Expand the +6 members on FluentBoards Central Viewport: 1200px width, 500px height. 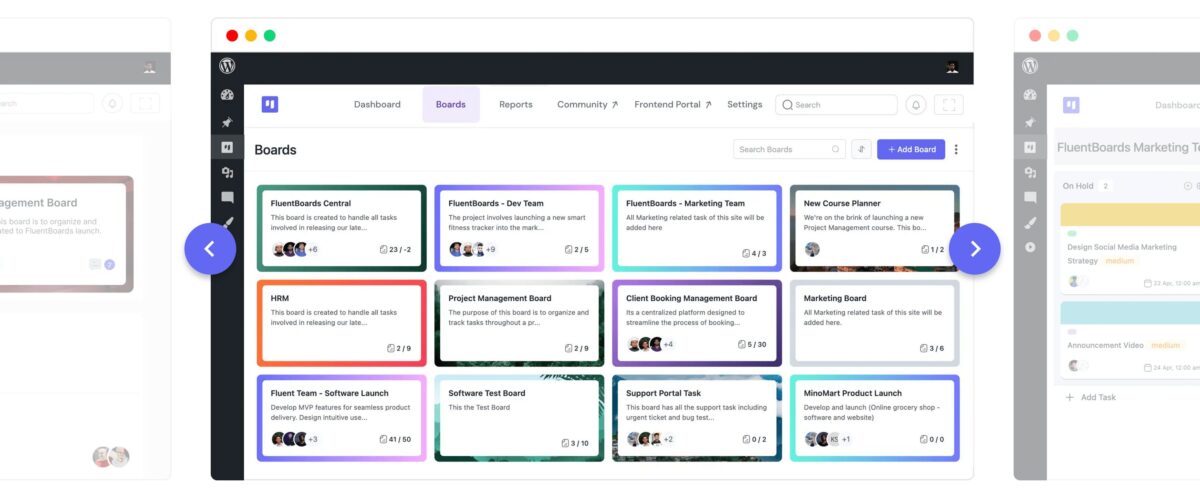coord(312,250)
